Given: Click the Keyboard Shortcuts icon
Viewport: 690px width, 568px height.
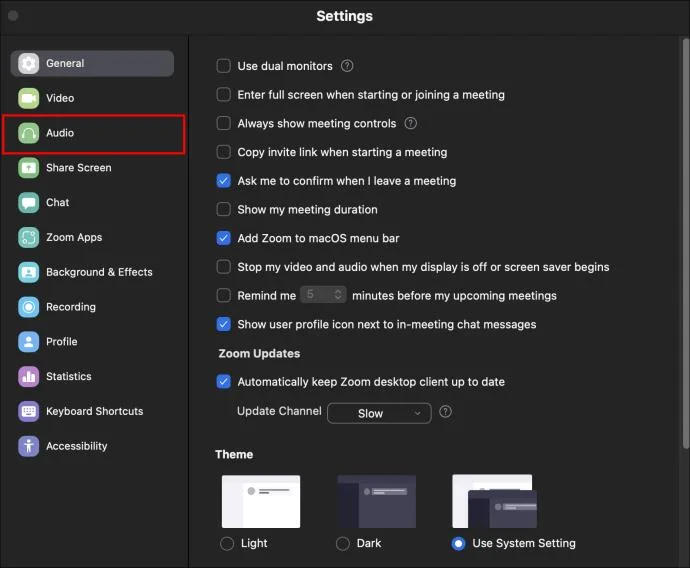Looking at the screenshot, I should (x=29, y=411).
